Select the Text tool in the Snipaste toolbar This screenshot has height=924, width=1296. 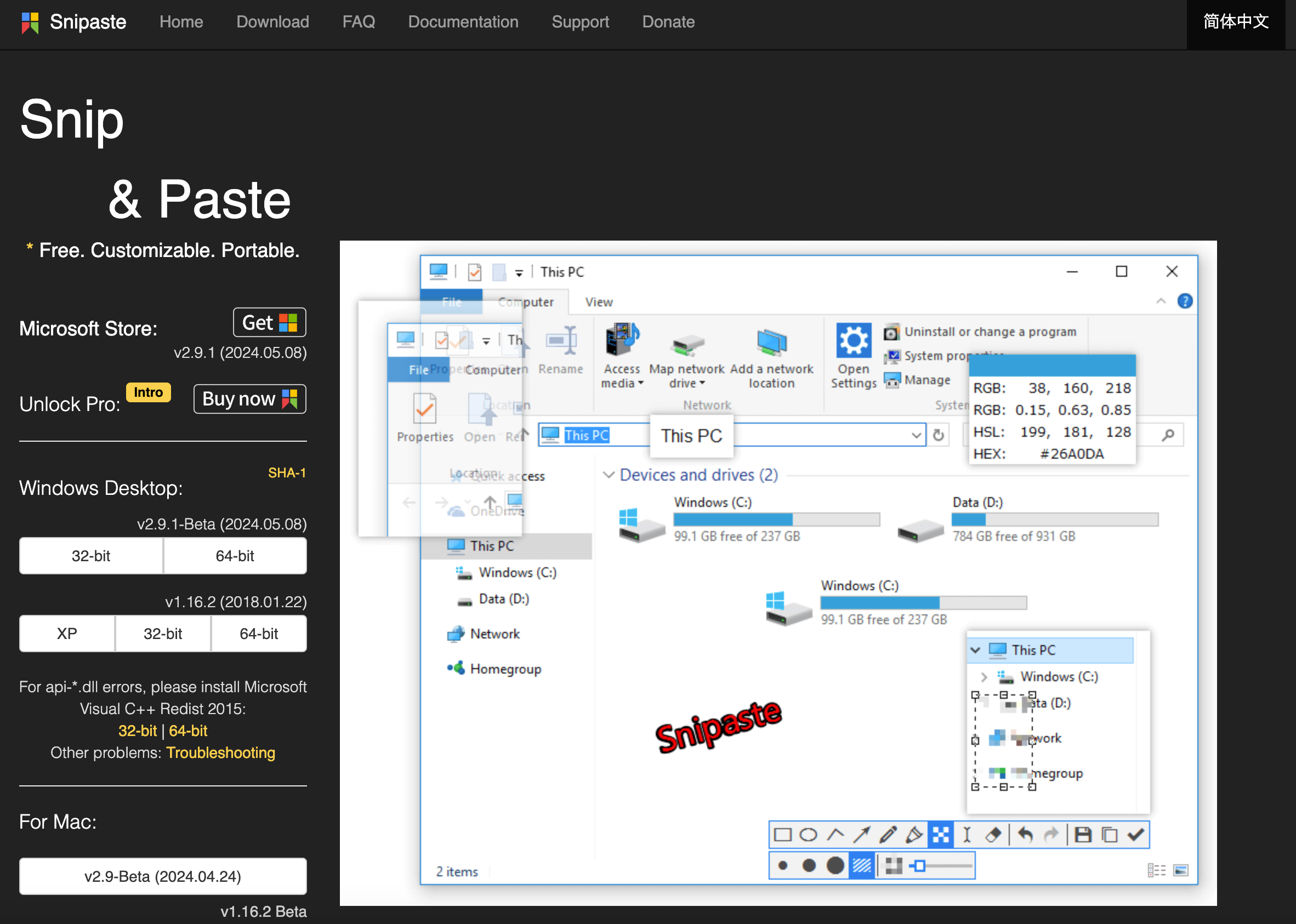[967, 835]
